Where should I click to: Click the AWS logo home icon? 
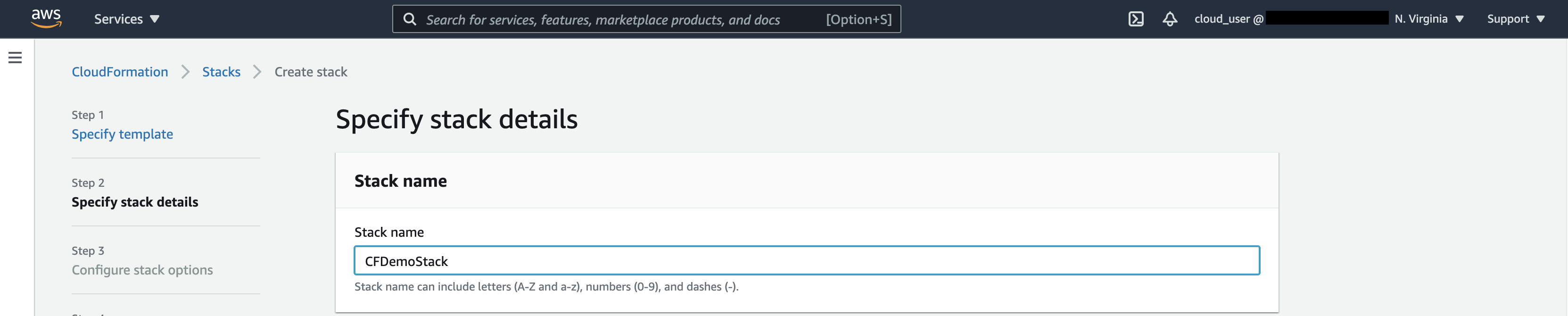[46, 18]
